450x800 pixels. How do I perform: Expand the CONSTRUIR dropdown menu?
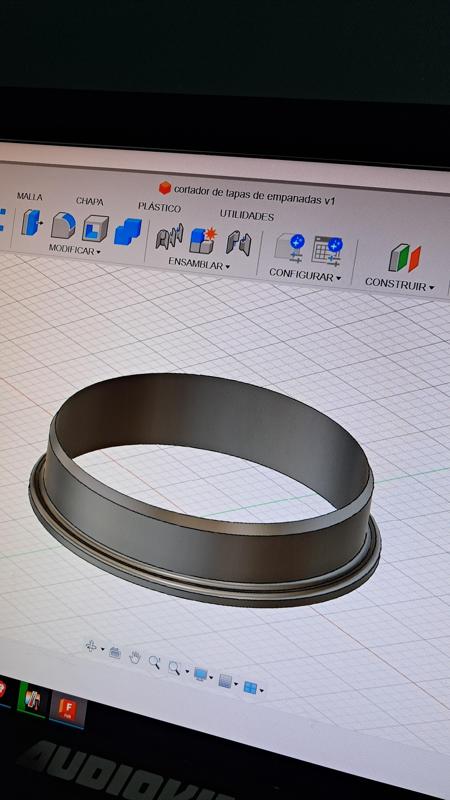pos(399,284)
